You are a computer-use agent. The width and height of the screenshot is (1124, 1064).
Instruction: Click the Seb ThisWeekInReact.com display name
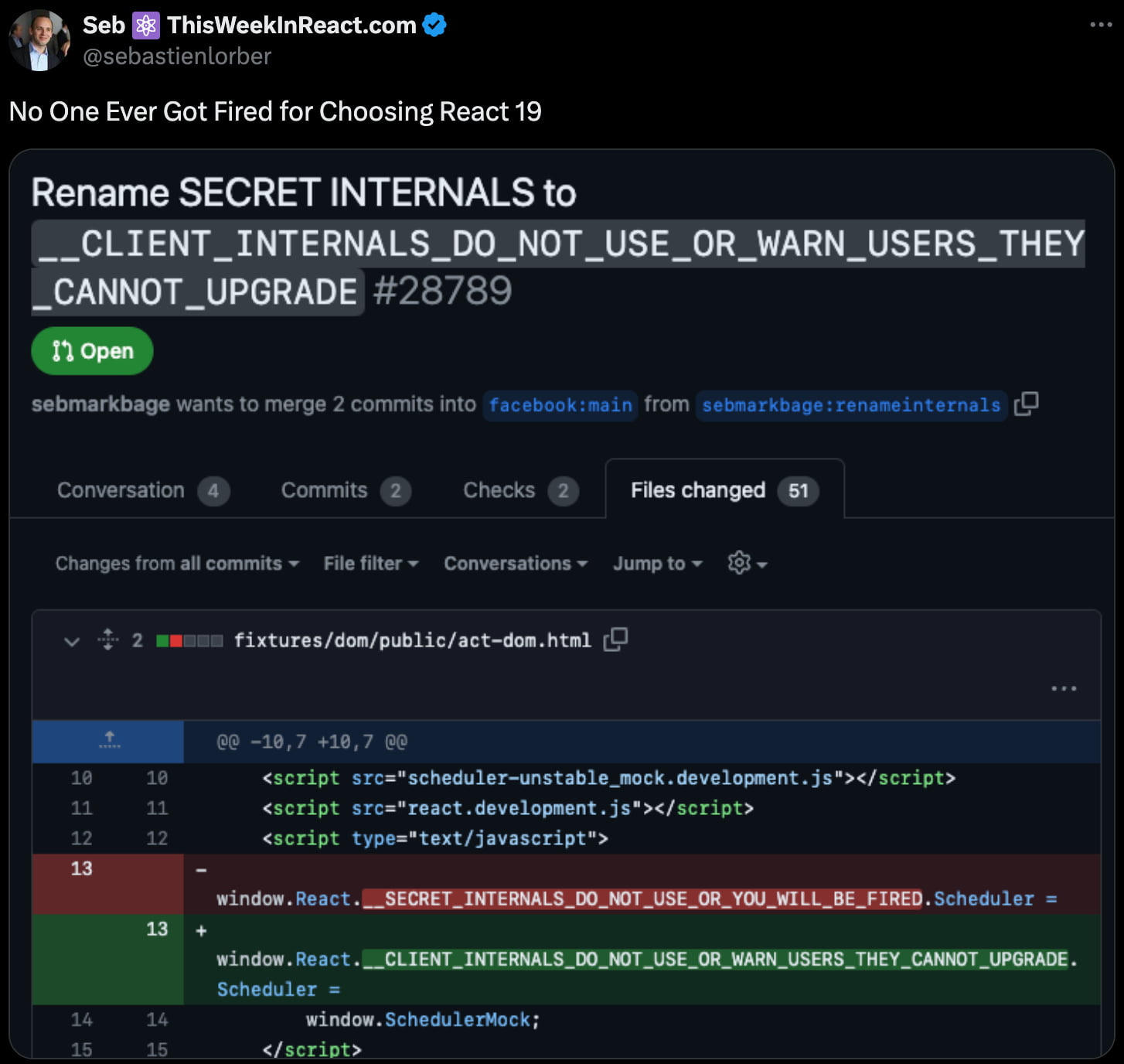(x=250, y=25)
